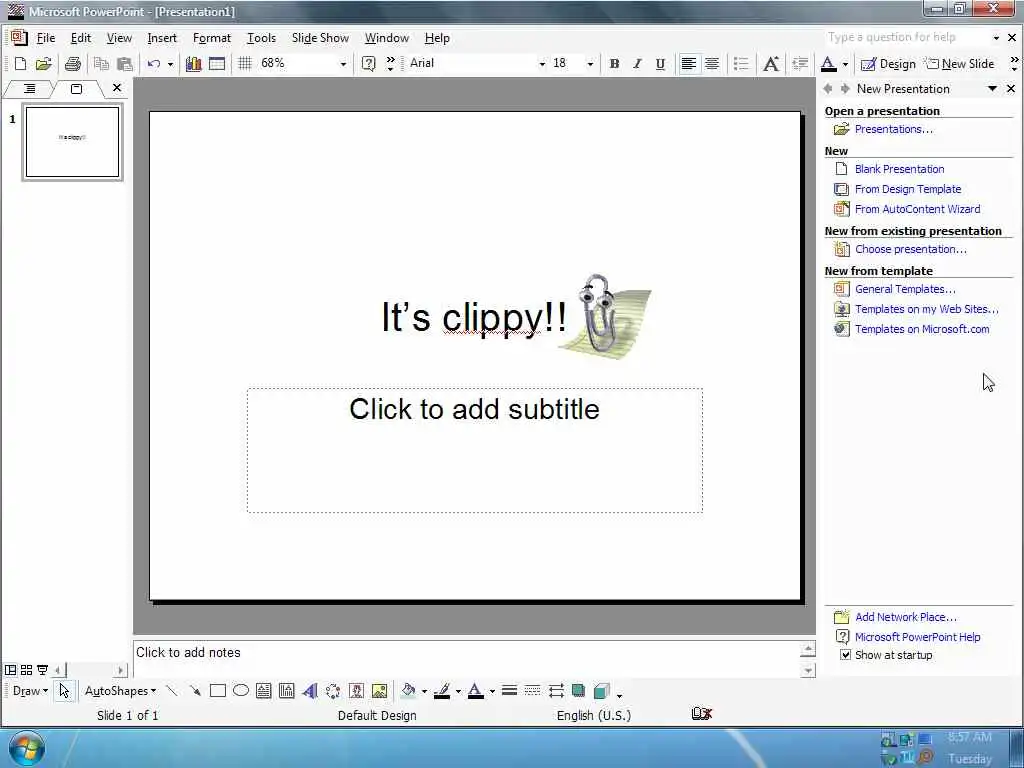Apply 3-D Style from drawing toolbar

(601, 691)
